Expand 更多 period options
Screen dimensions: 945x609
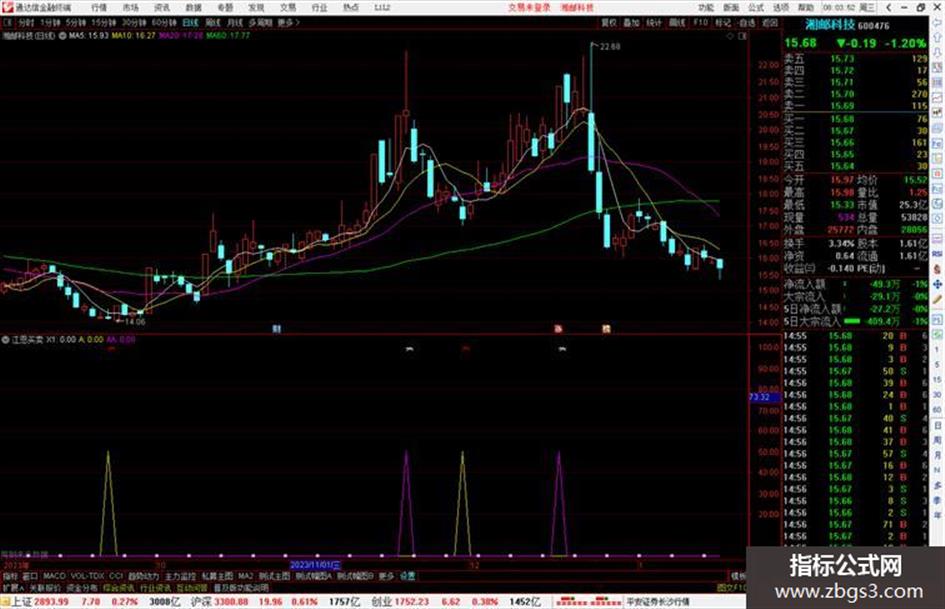(289, 22)
